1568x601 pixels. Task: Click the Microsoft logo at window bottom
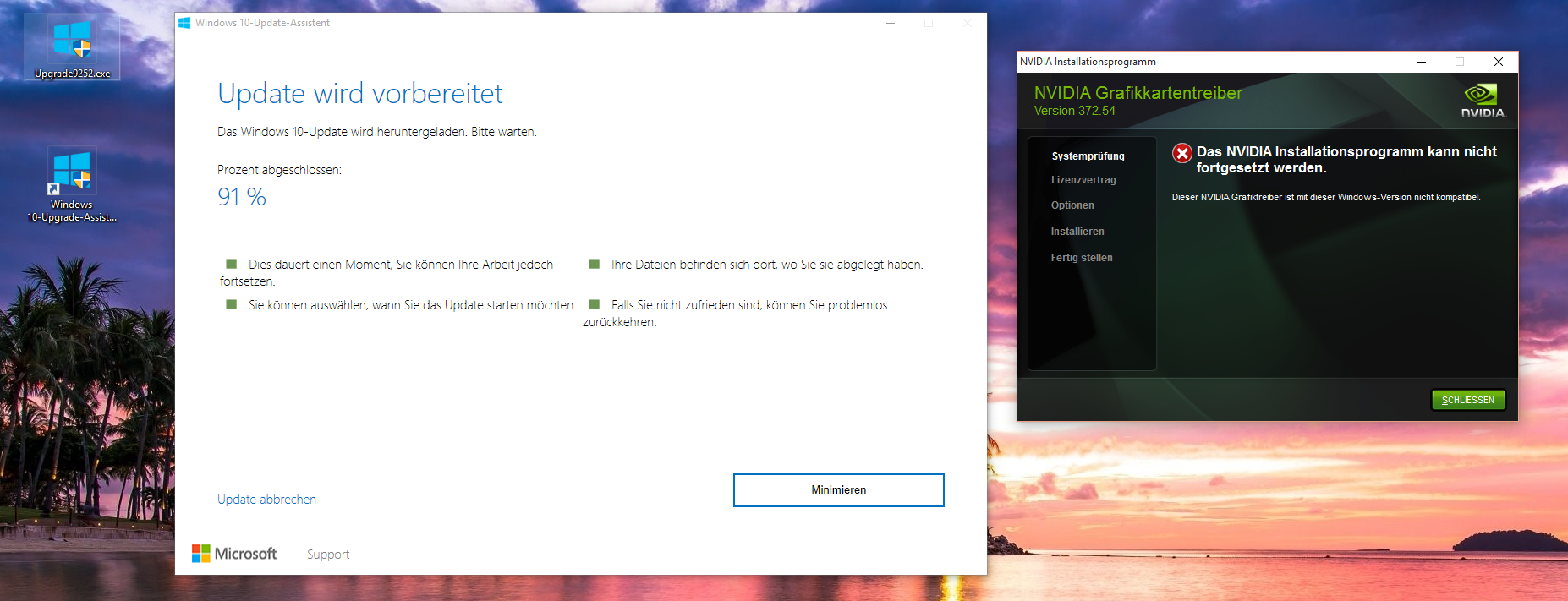234,554
